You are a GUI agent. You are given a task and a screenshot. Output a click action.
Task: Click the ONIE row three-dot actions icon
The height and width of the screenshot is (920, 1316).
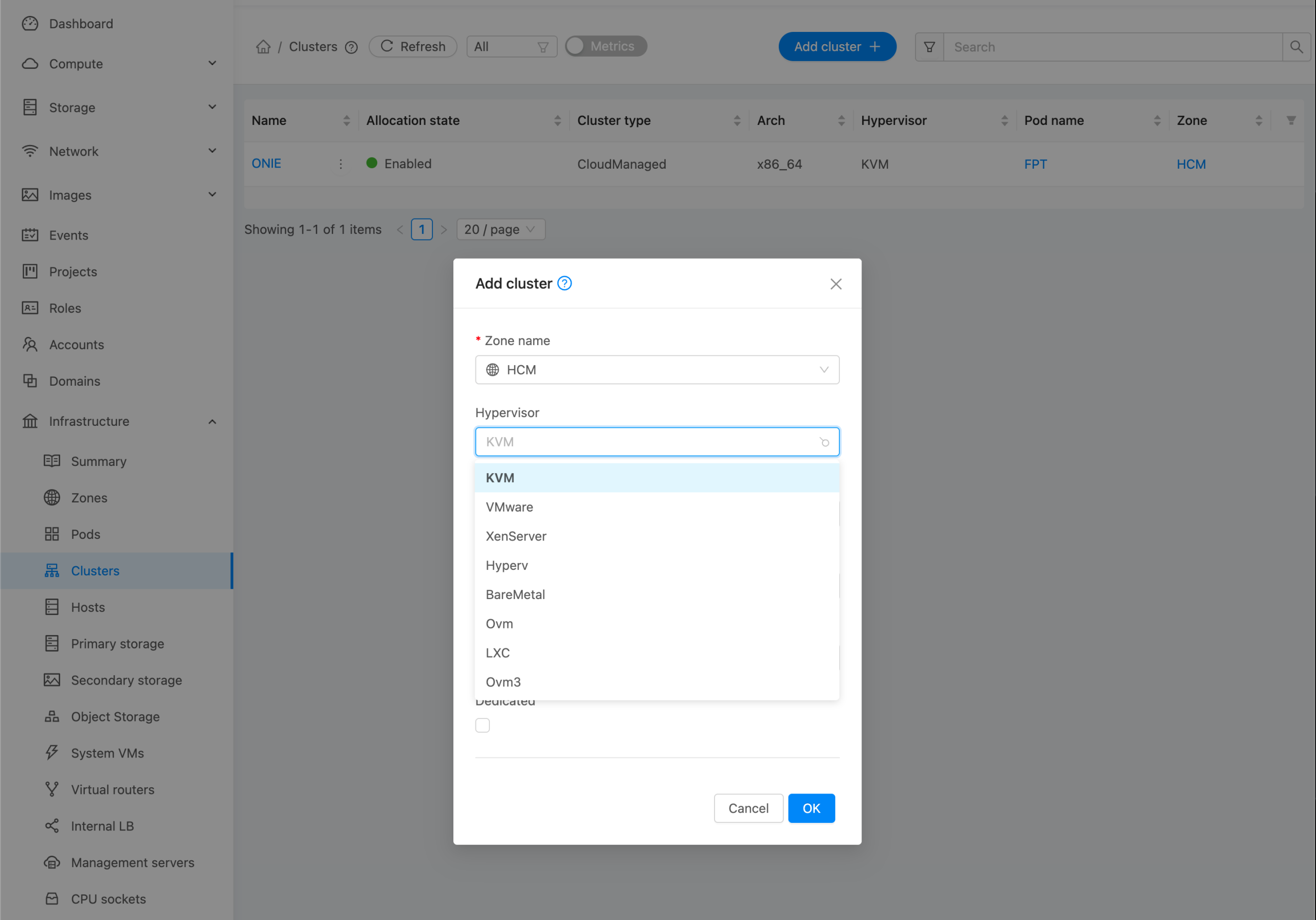[x=340, y=164]
